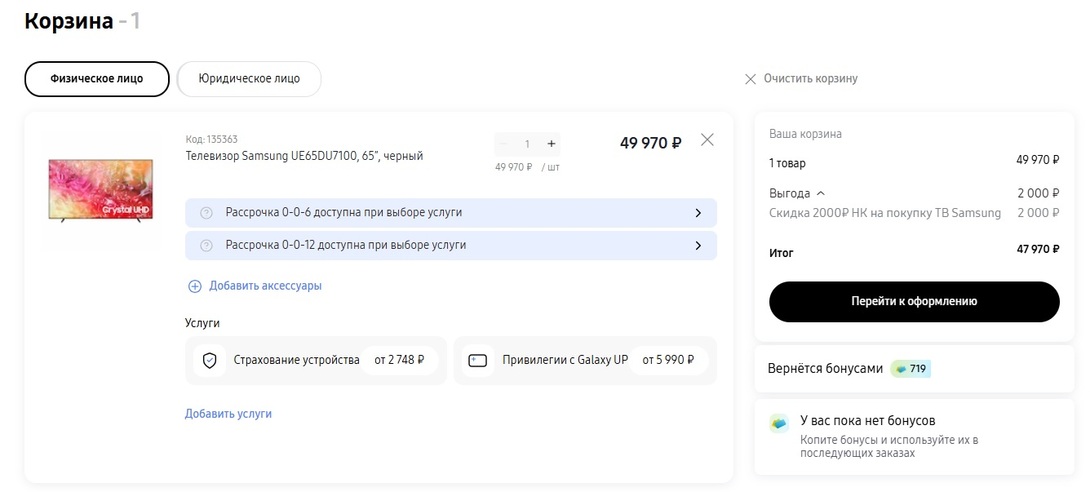Viewport: 1090px width, 492px height.
Task: Decrease TV quantity with minus button
Action: [x=504, y=144]
